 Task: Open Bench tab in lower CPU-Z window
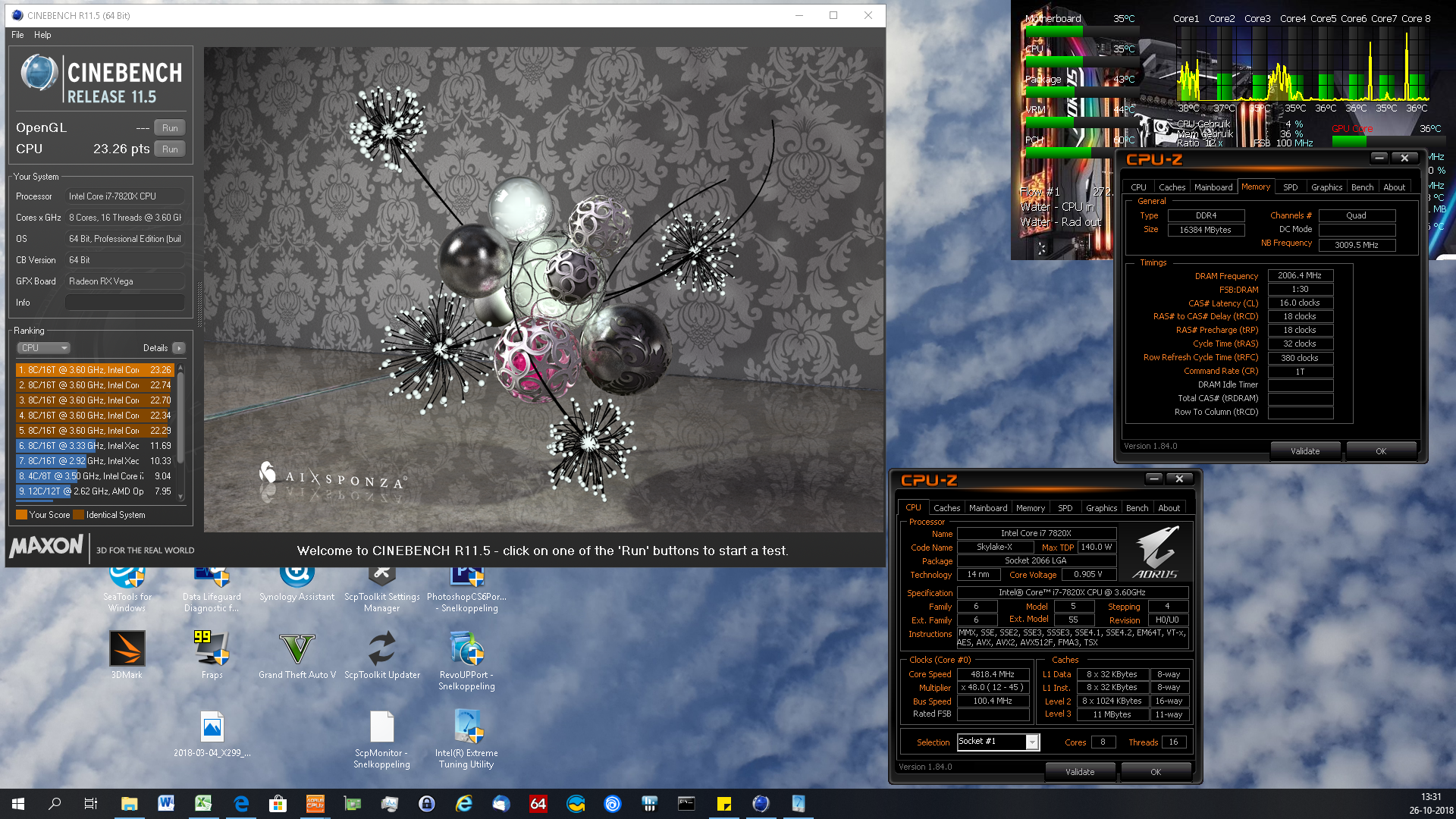[x=1137, y=508]
